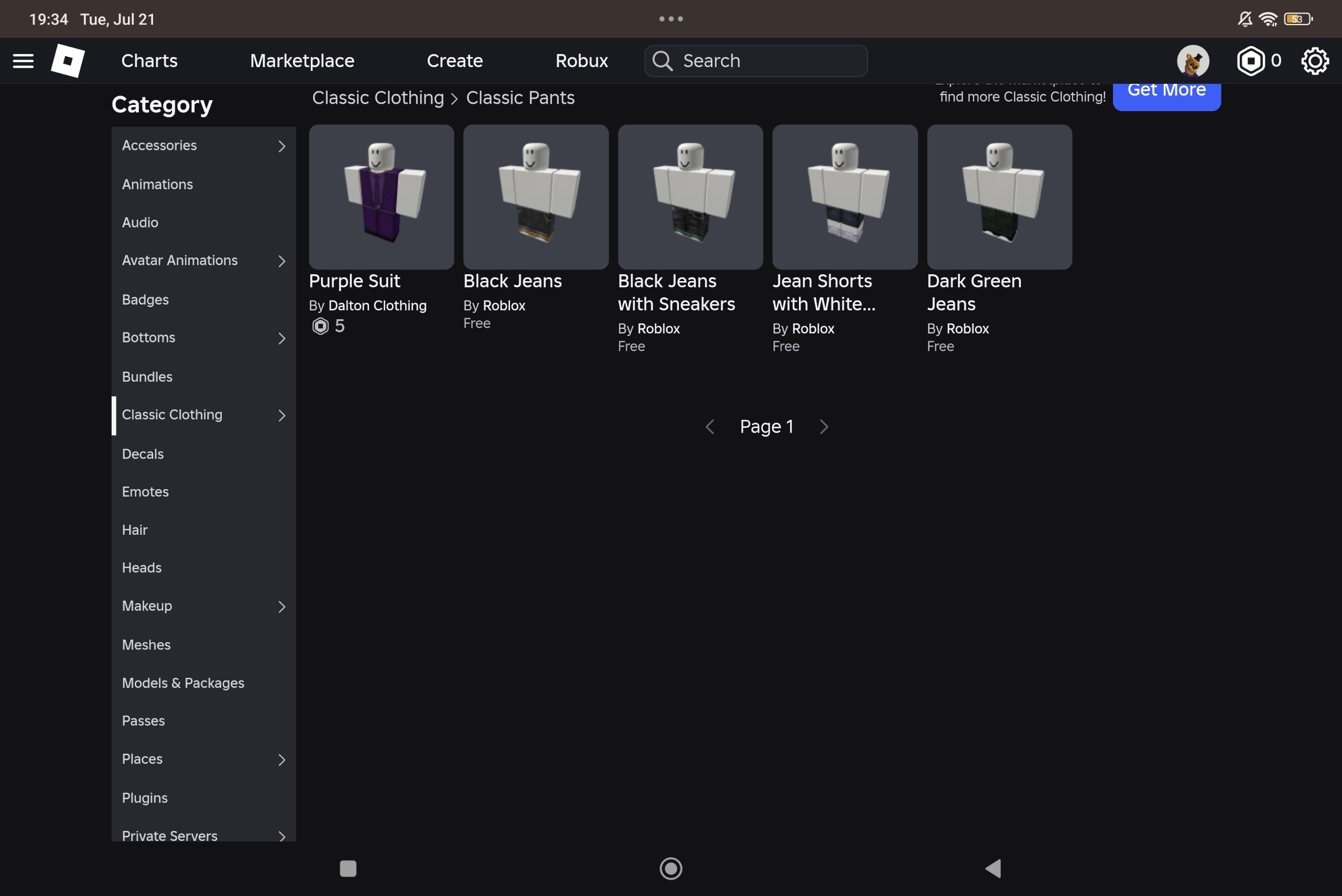The width and height of the screenshot is (1342, 896).
Task: Click the Search input field
Action: point(756,61)
